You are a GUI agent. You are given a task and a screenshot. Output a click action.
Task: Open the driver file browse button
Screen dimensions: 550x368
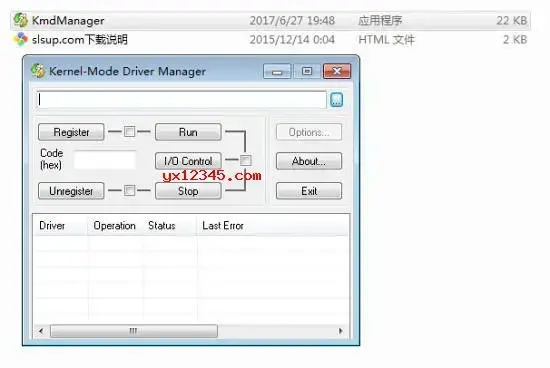pos(336,100)
